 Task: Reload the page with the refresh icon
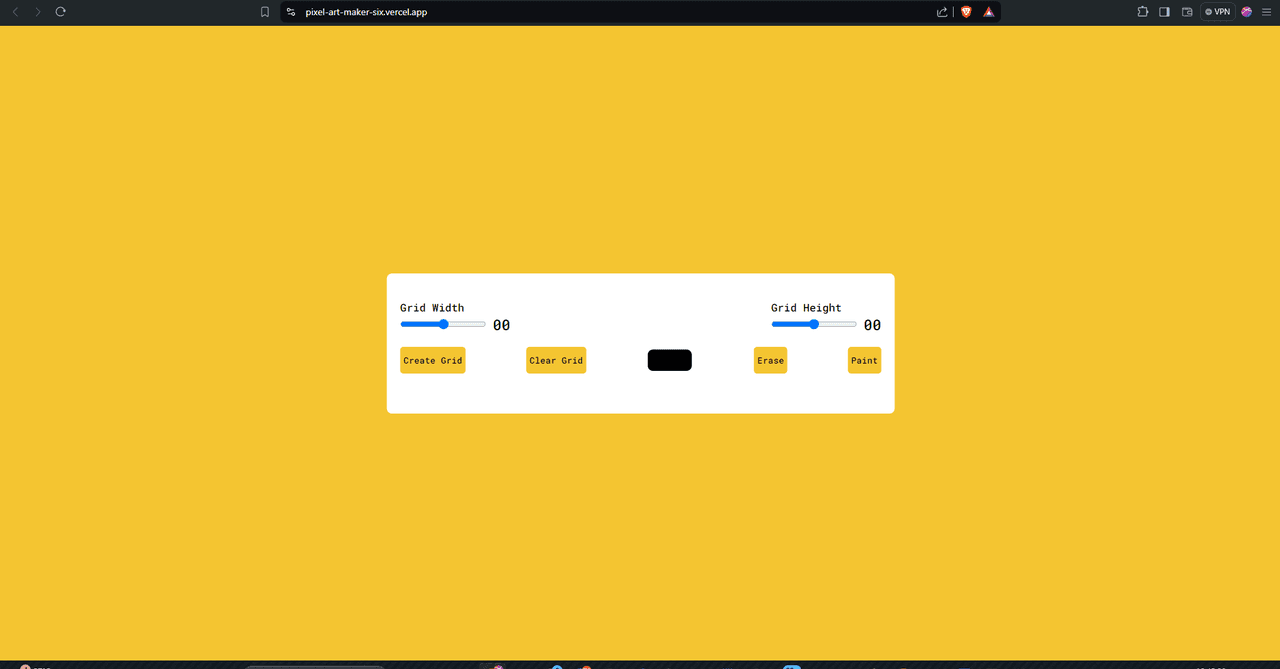[61, 12]
